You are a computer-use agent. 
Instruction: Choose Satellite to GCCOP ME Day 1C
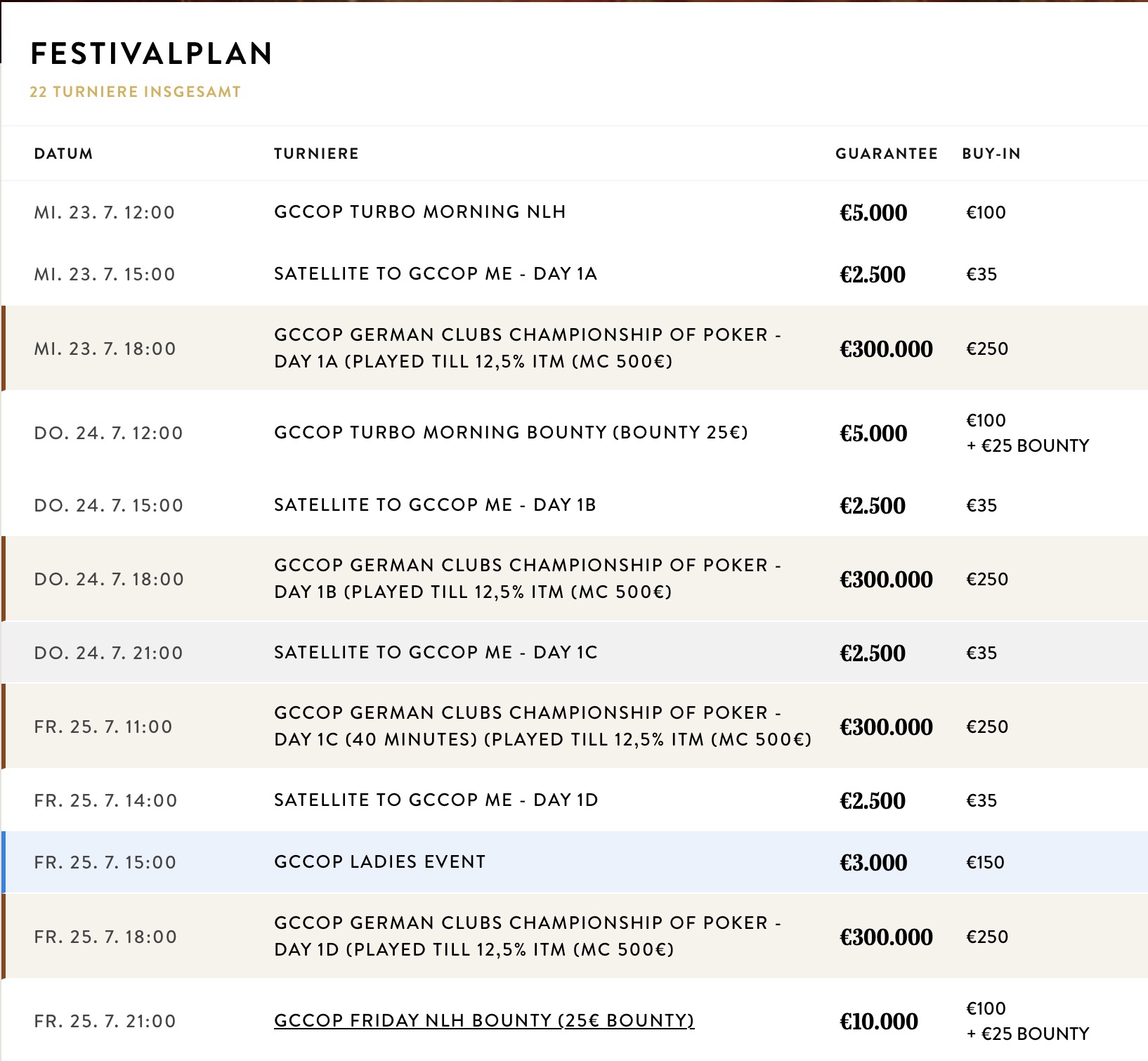[435, 653]
